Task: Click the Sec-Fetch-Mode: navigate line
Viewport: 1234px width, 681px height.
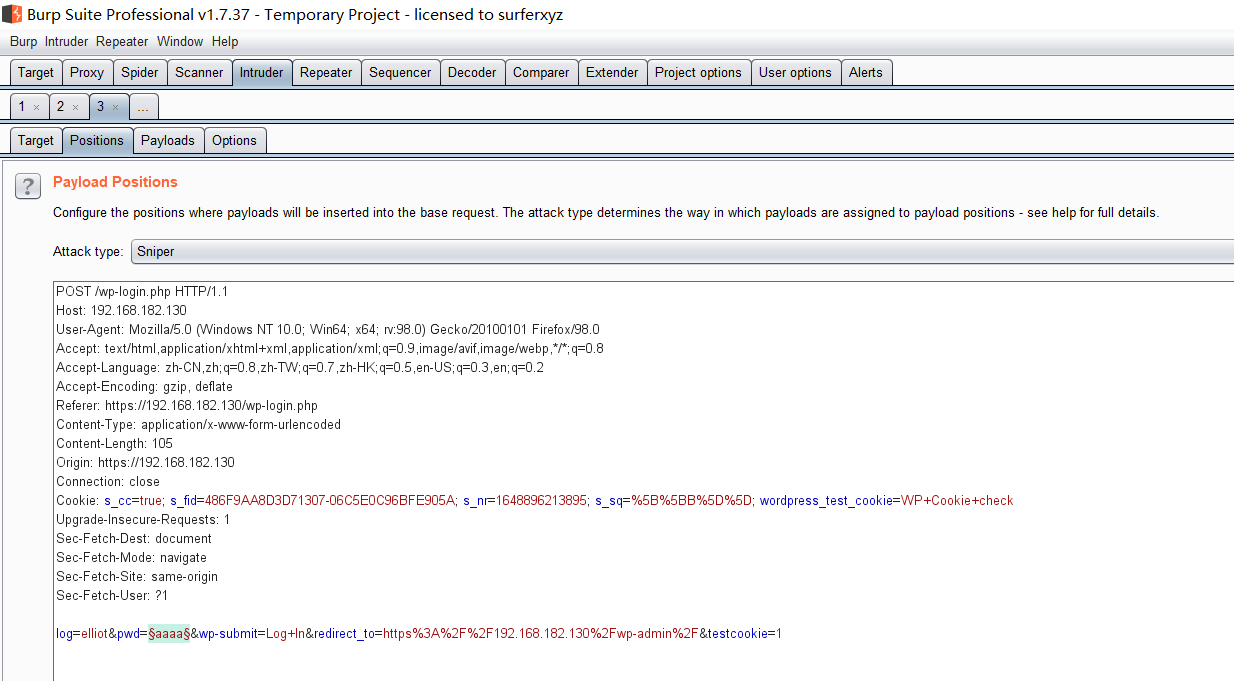Action: pos(131,557)
